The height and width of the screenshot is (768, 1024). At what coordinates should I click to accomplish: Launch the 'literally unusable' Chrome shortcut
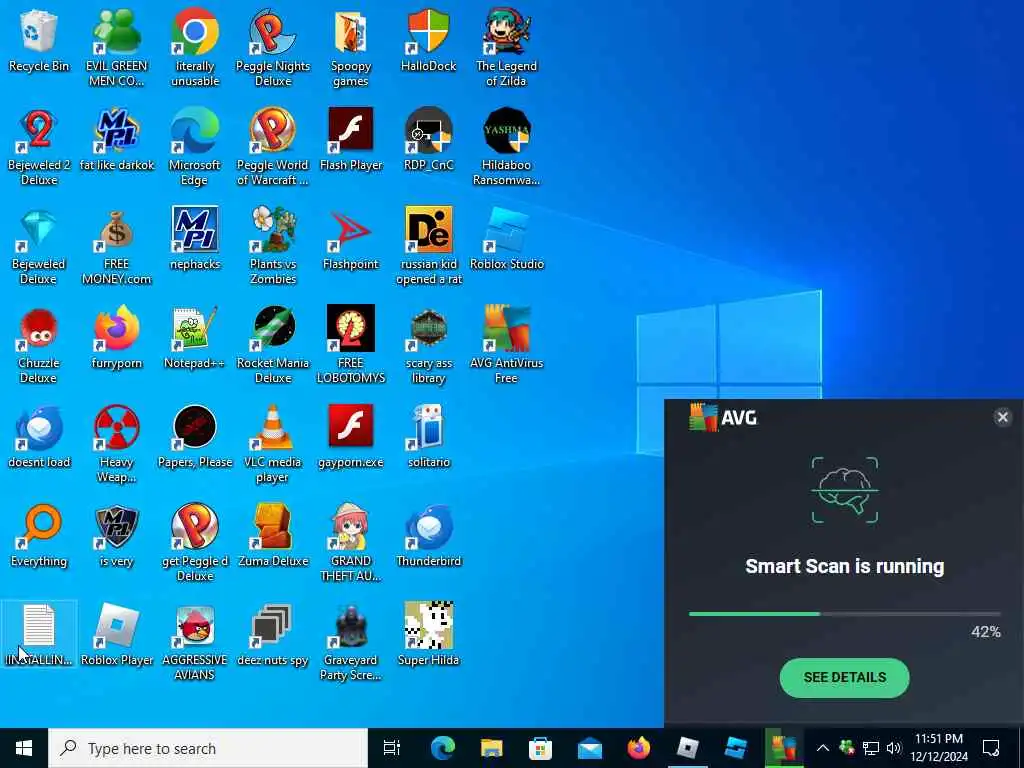(x=195, y=46)
